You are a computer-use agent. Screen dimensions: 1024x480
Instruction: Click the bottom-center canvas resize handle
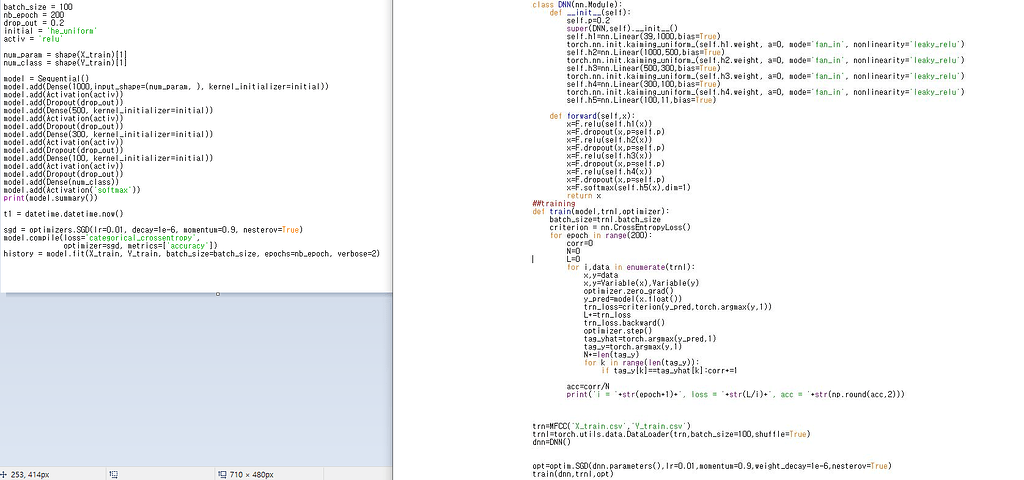(x=218, y=294)
